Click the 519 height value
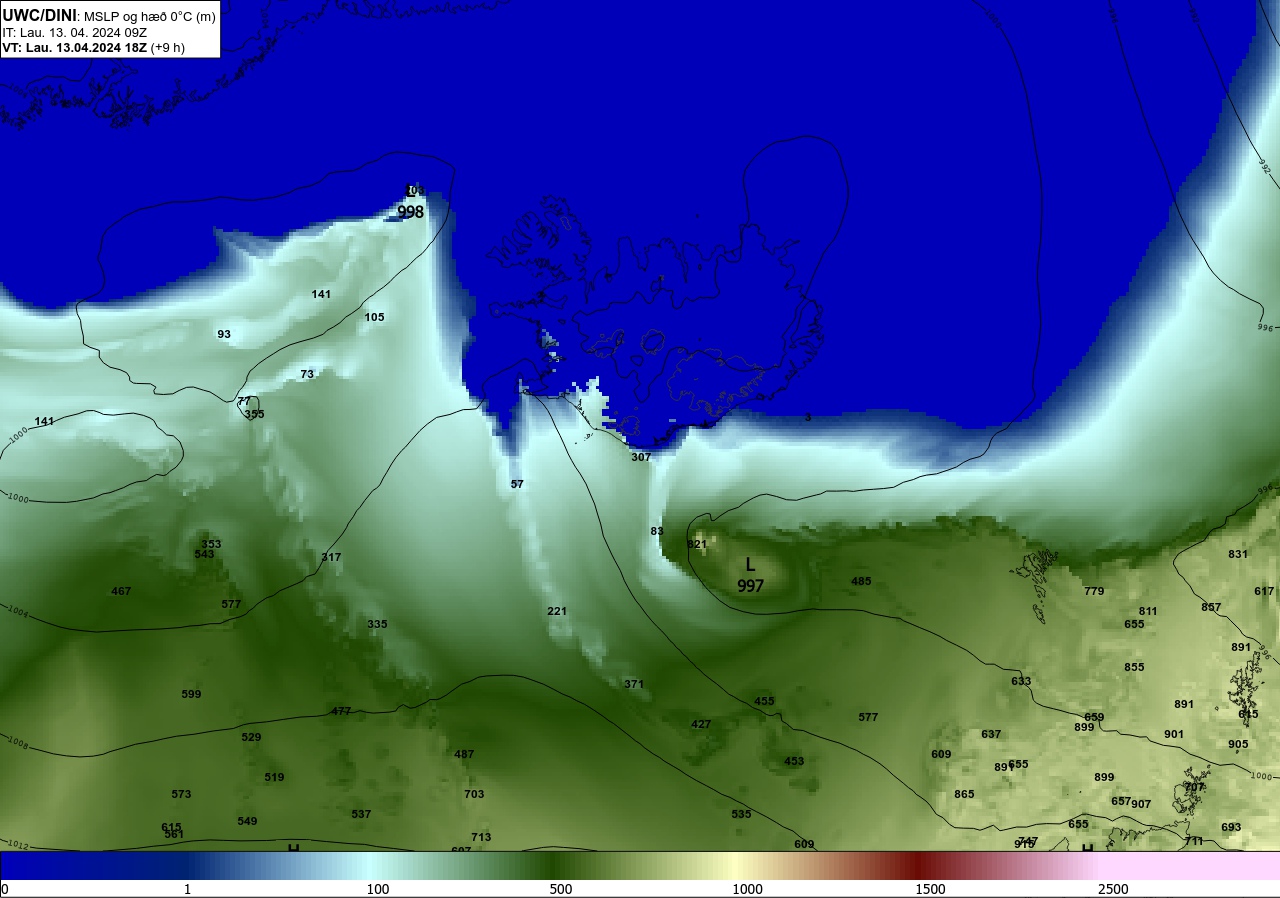 [x=274, y=777]
